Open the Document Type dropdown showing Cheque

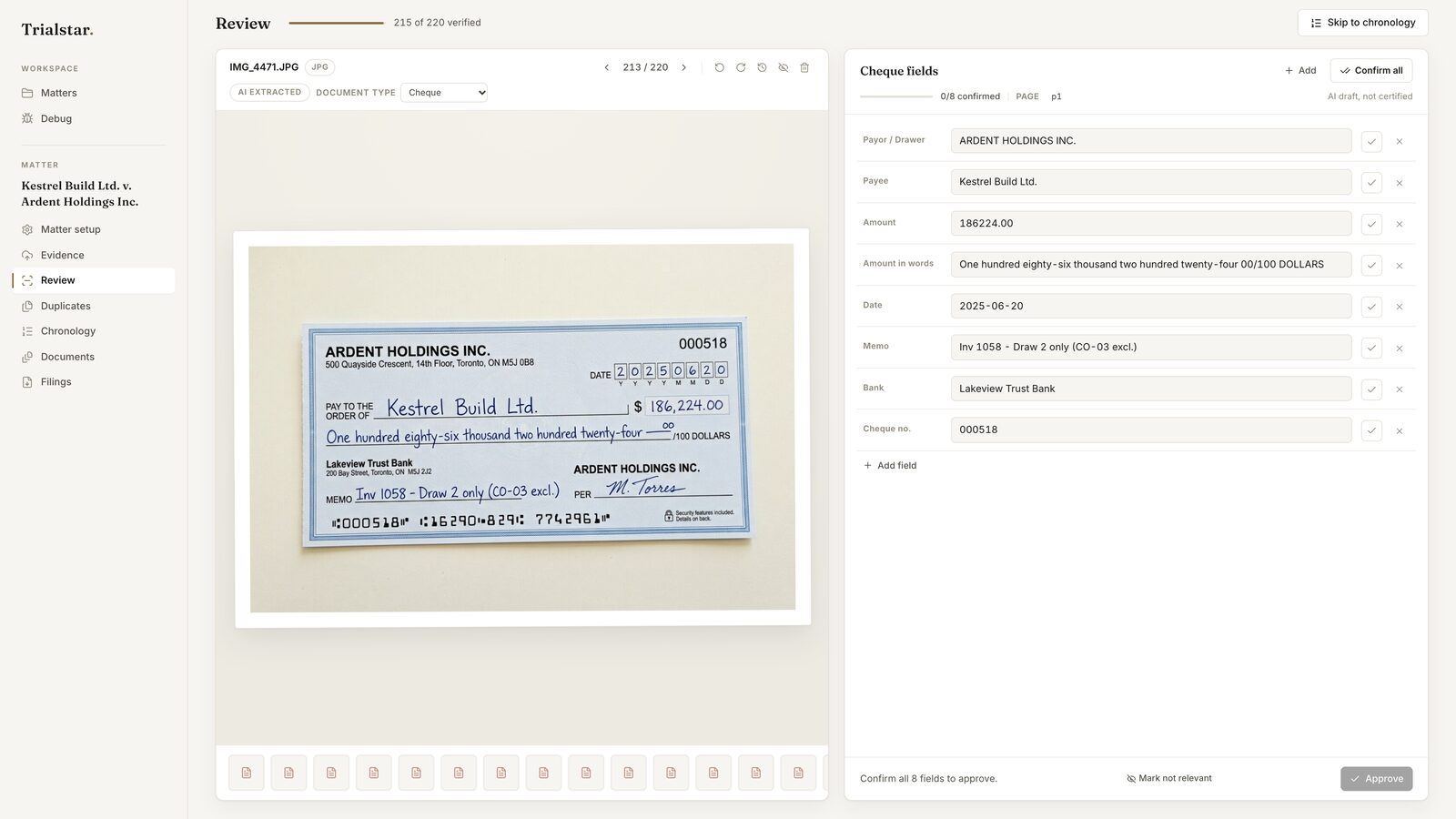[x=444, y=92]
